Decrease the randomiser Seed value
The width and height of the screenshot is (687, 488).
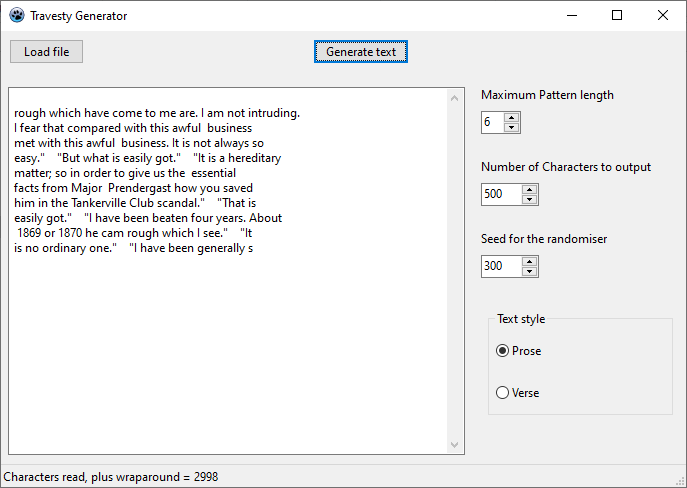point(529,271)
